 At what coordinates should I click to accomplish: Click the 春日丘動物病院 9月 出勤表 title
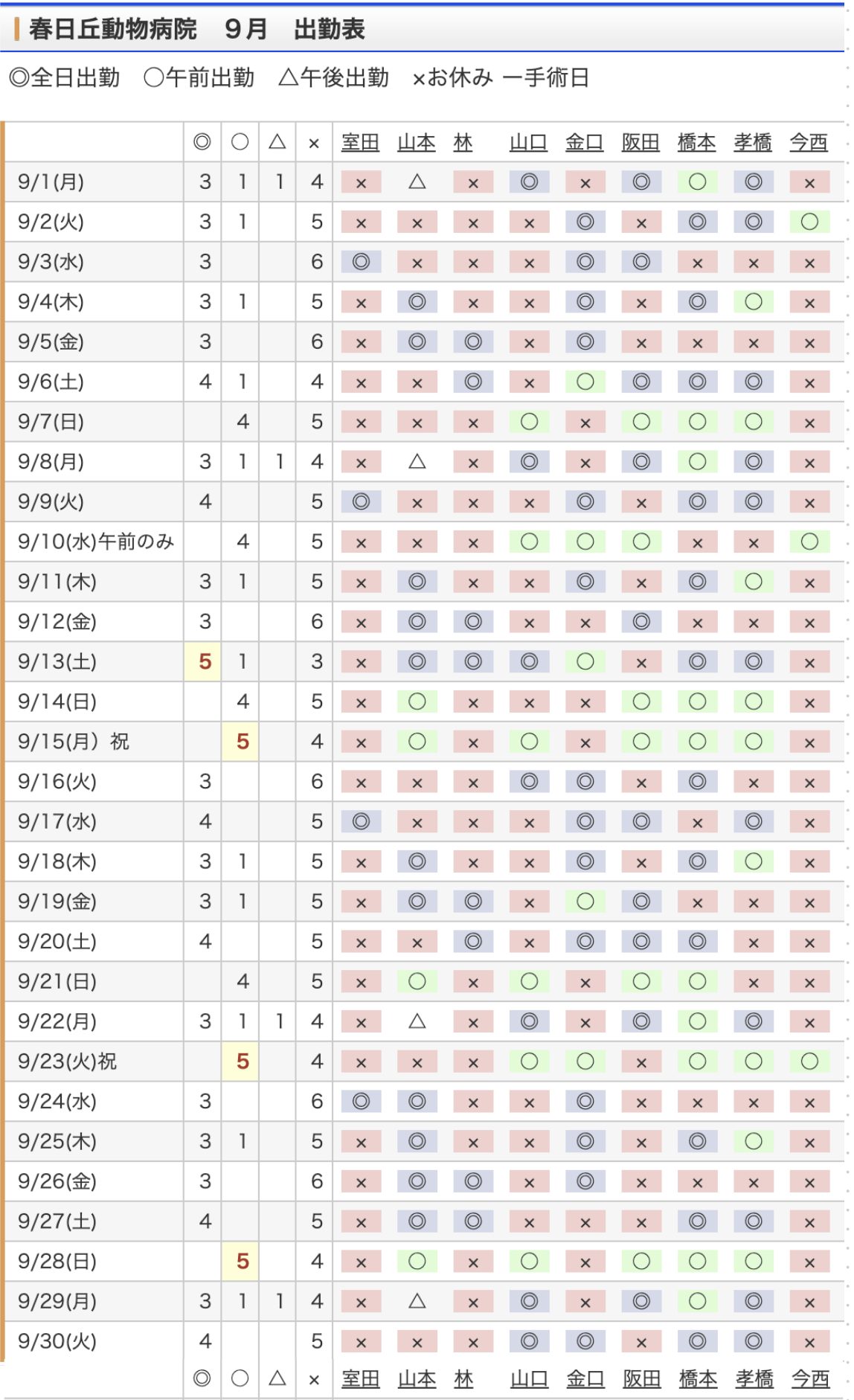[197, 29]
